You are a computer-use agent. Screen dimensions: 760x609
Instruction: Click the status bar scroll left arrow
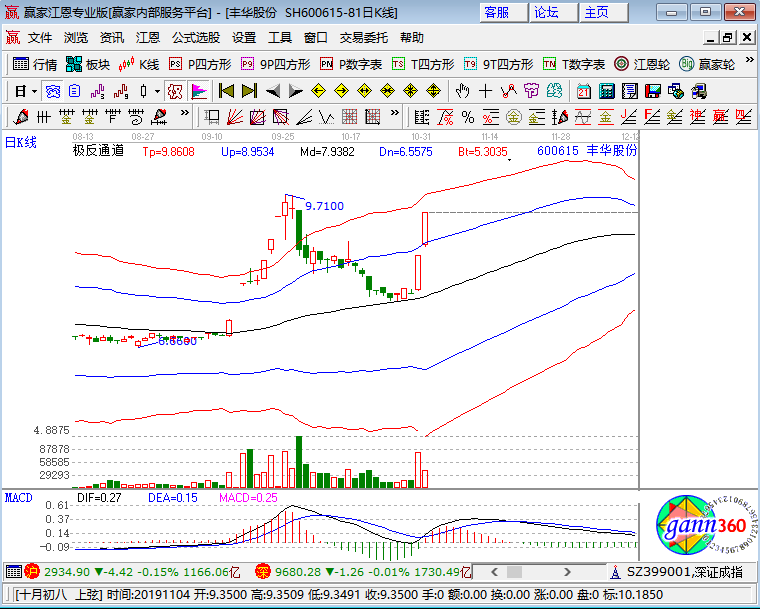pos(494,572)
